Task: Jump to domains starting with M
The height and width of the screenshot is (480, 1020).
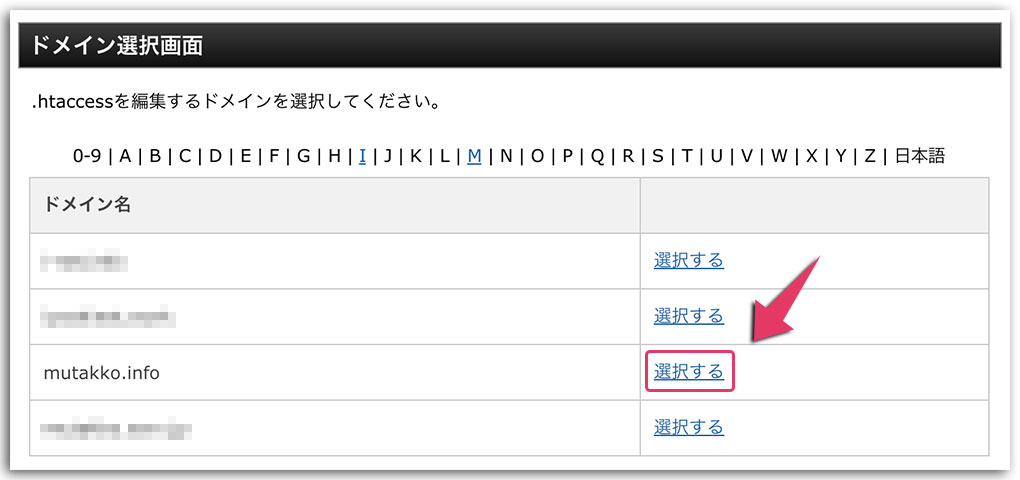Action: tap(474, 156)
